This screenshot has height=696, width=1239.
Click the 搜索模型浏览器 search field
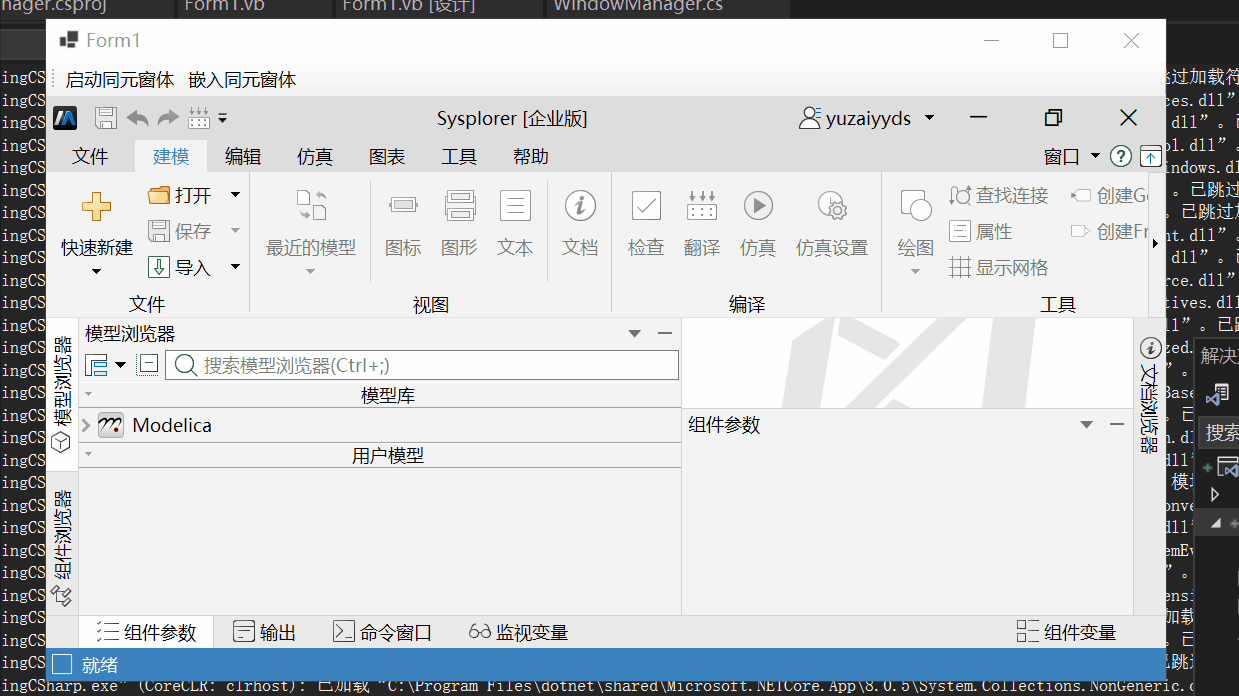[x=422, y=365]
